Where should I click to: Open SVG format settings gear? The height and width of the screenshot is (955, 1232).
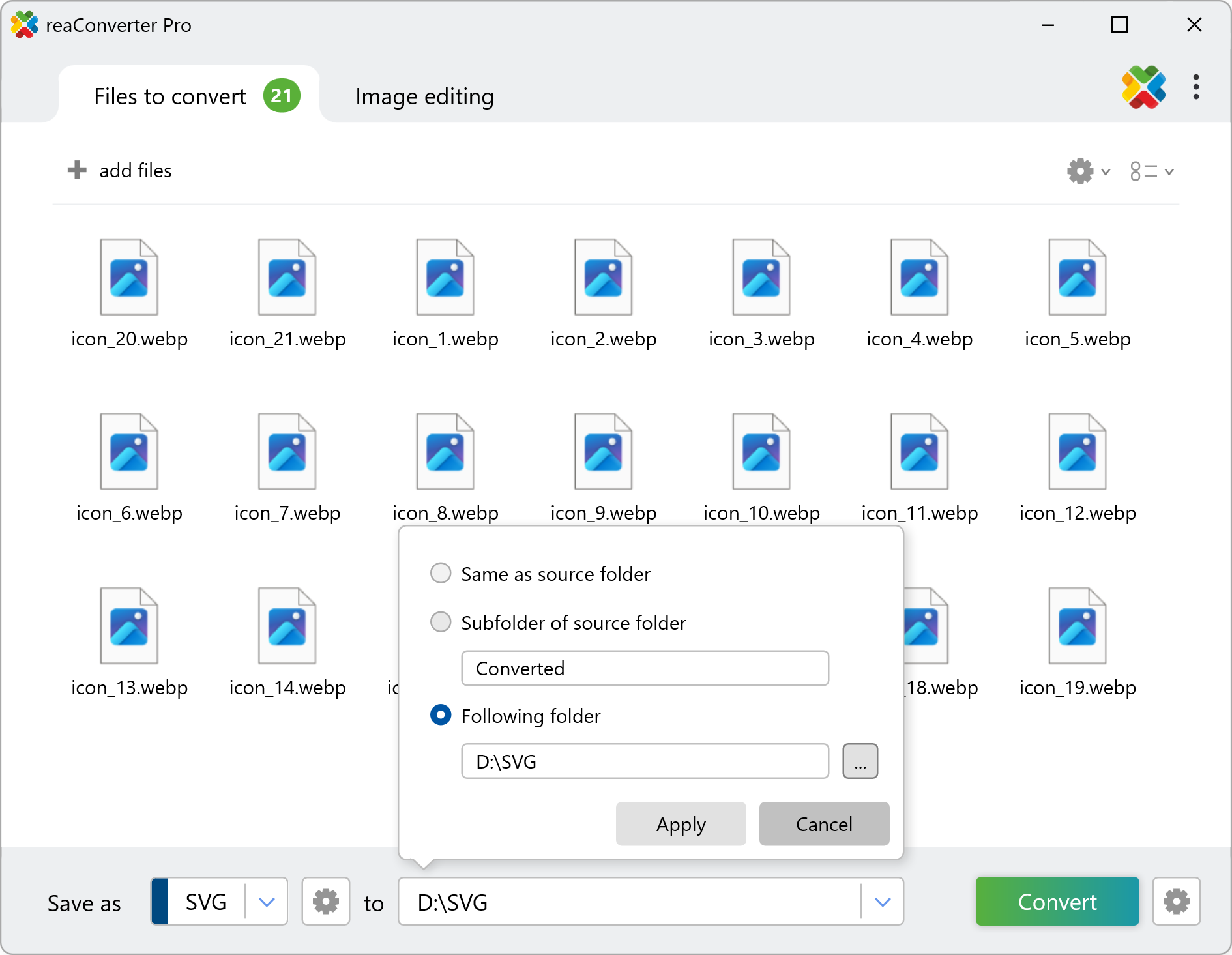[x=325, y=902]
